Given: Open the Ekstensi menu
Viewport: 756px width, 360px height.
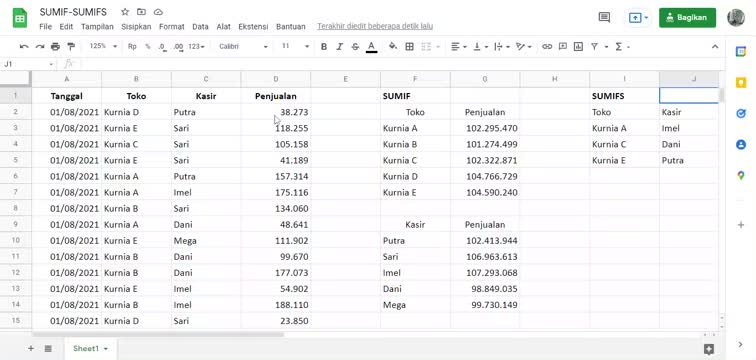Looking at the screenshot, I should (x=253, y=27).
